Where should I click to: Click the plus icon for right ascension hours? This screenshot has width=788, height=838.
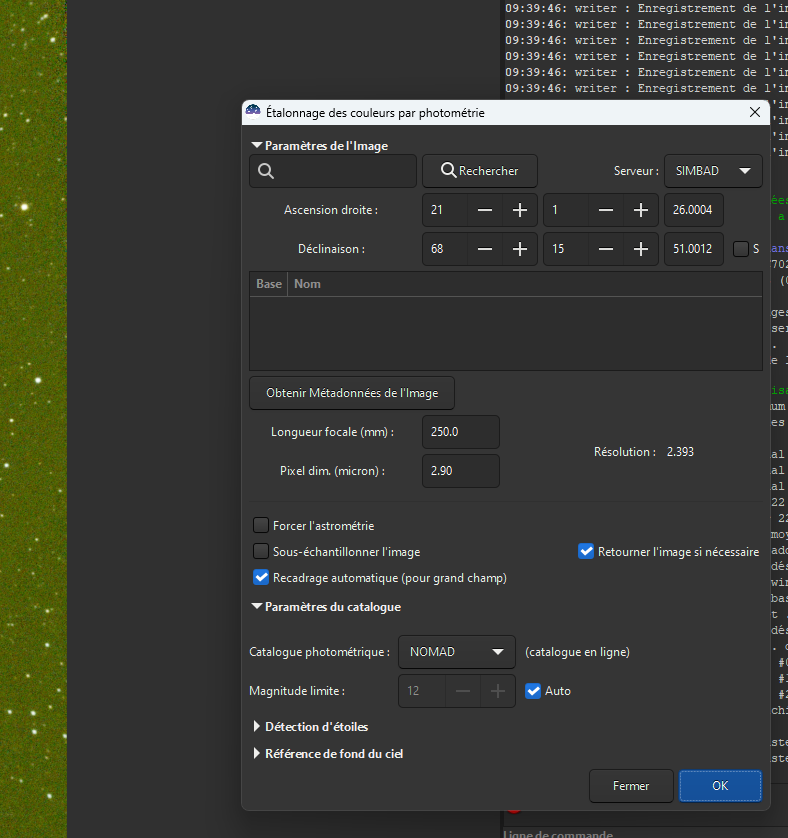point(520,211)
